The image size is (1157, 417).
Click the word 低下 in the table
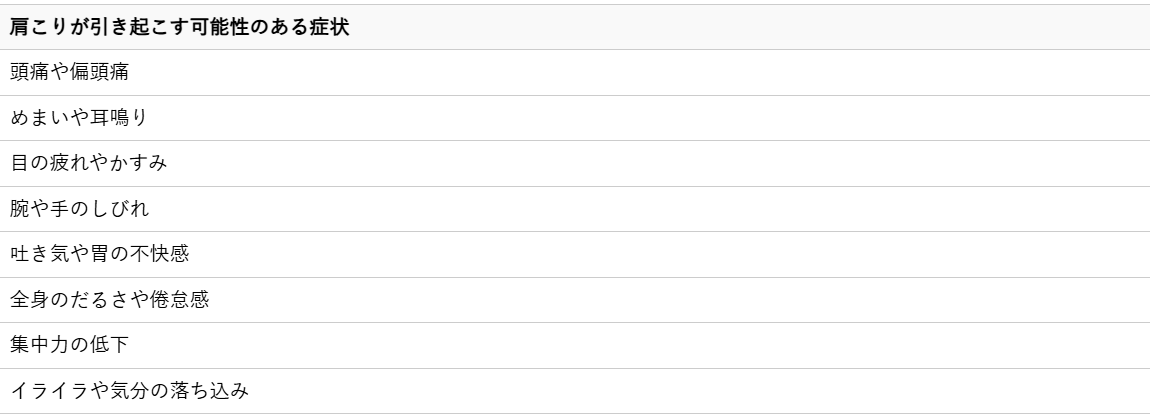(109, 345)
